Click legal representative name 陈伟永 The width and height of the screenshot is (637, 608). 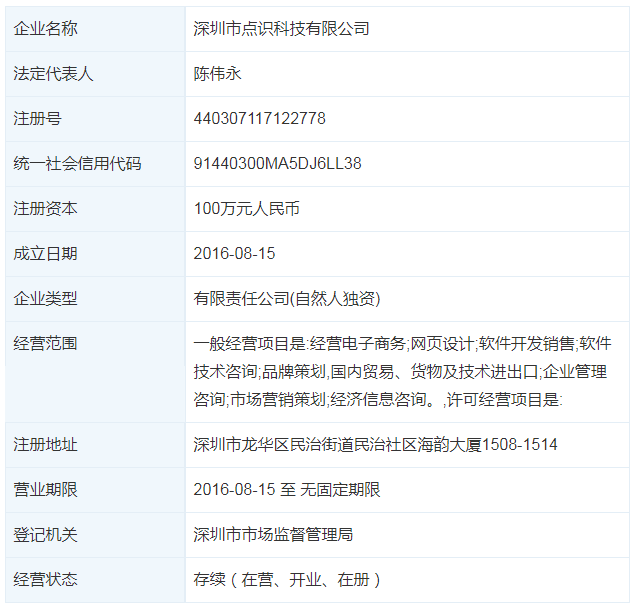click(217, 74)
